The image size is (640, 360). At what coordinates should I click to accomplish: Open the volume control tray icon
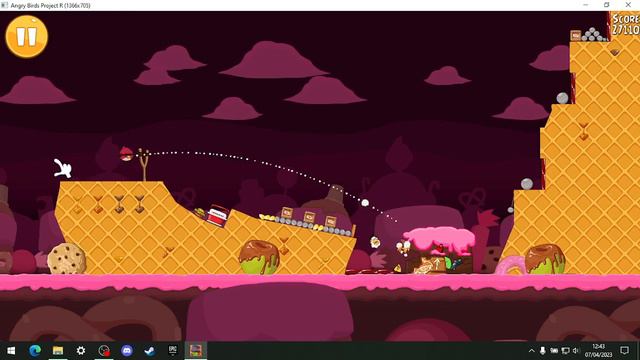576,351
